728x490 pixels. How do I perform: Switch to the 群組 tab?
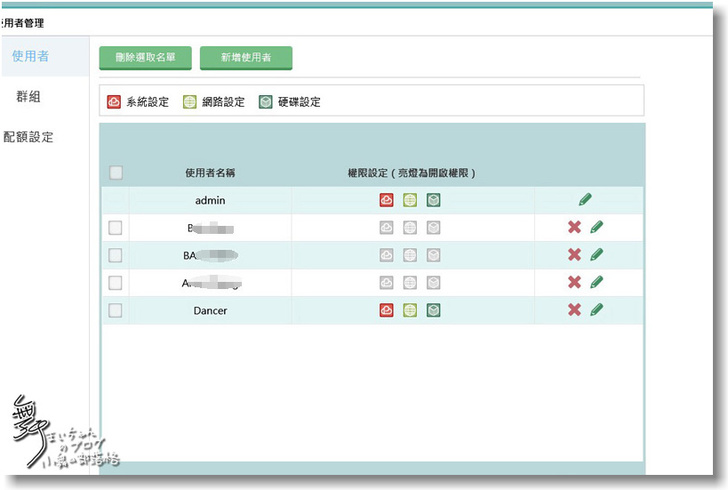tap(29, 97)
